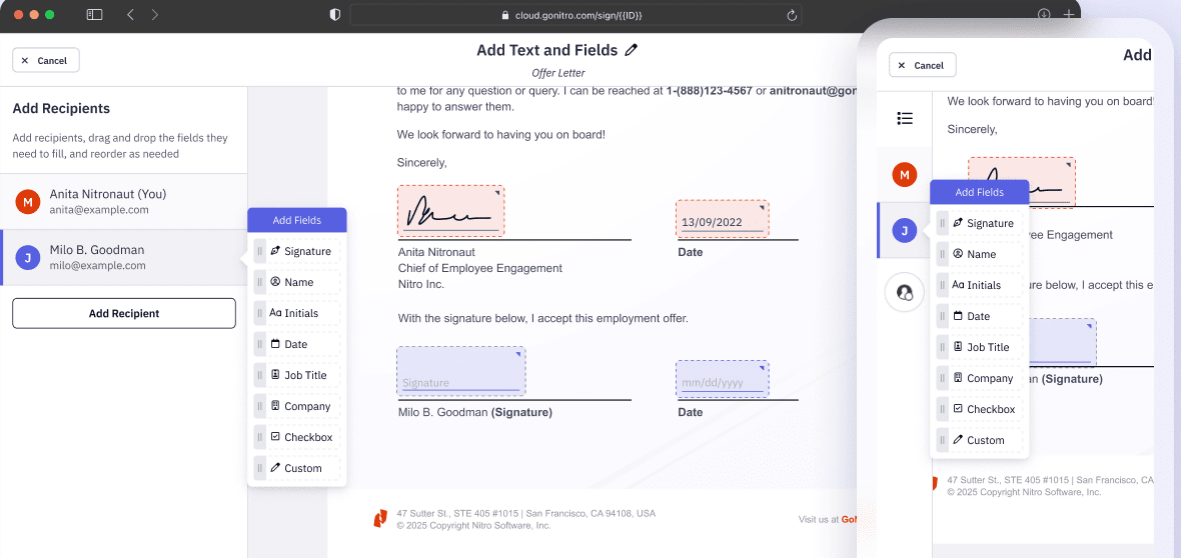
Task: Click the browser reload icon
Action: point(791,15)
